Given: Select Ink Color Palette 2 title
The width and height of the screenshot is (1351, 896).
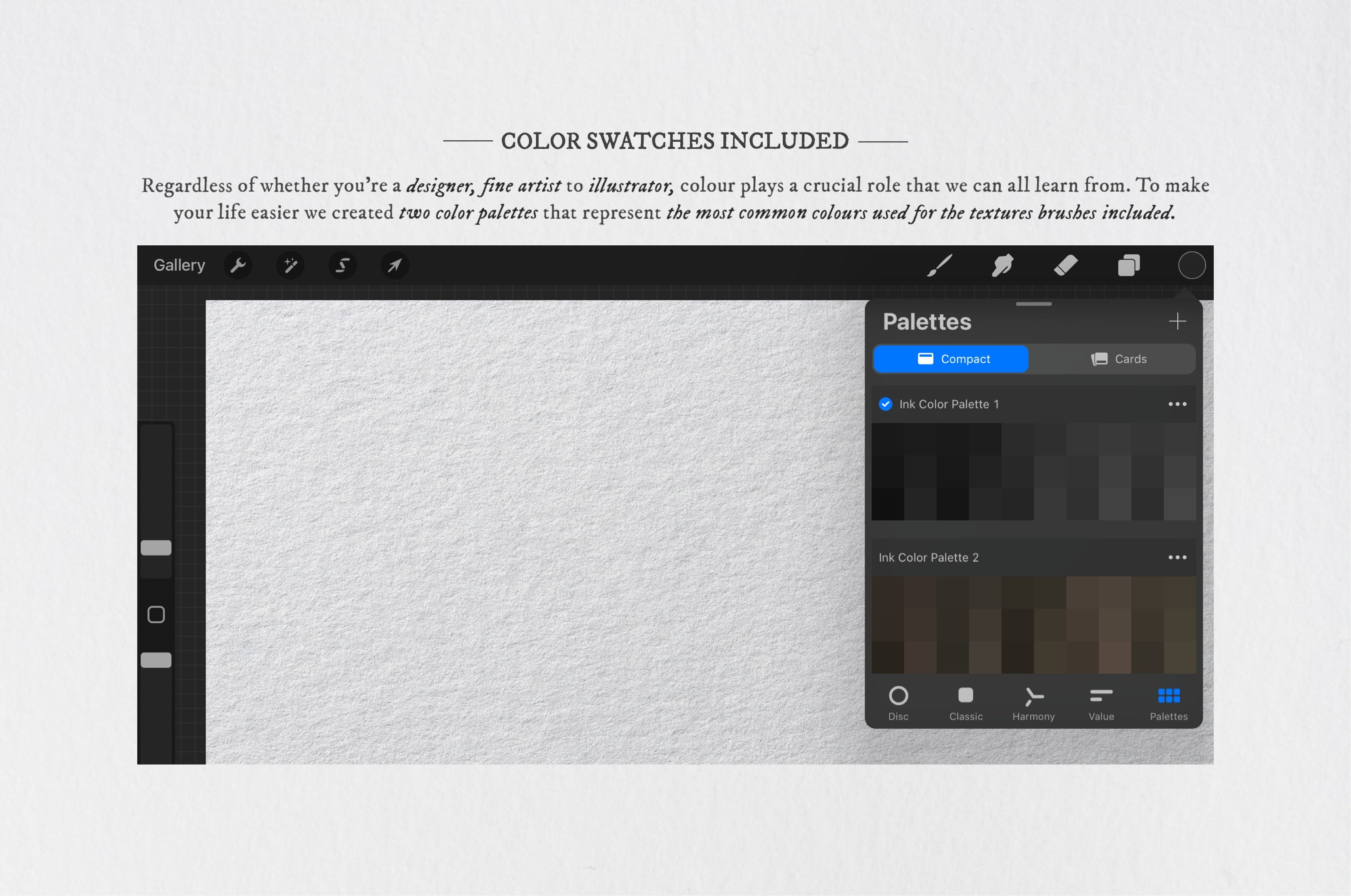Looking at the screenshot, I should 928,557.
